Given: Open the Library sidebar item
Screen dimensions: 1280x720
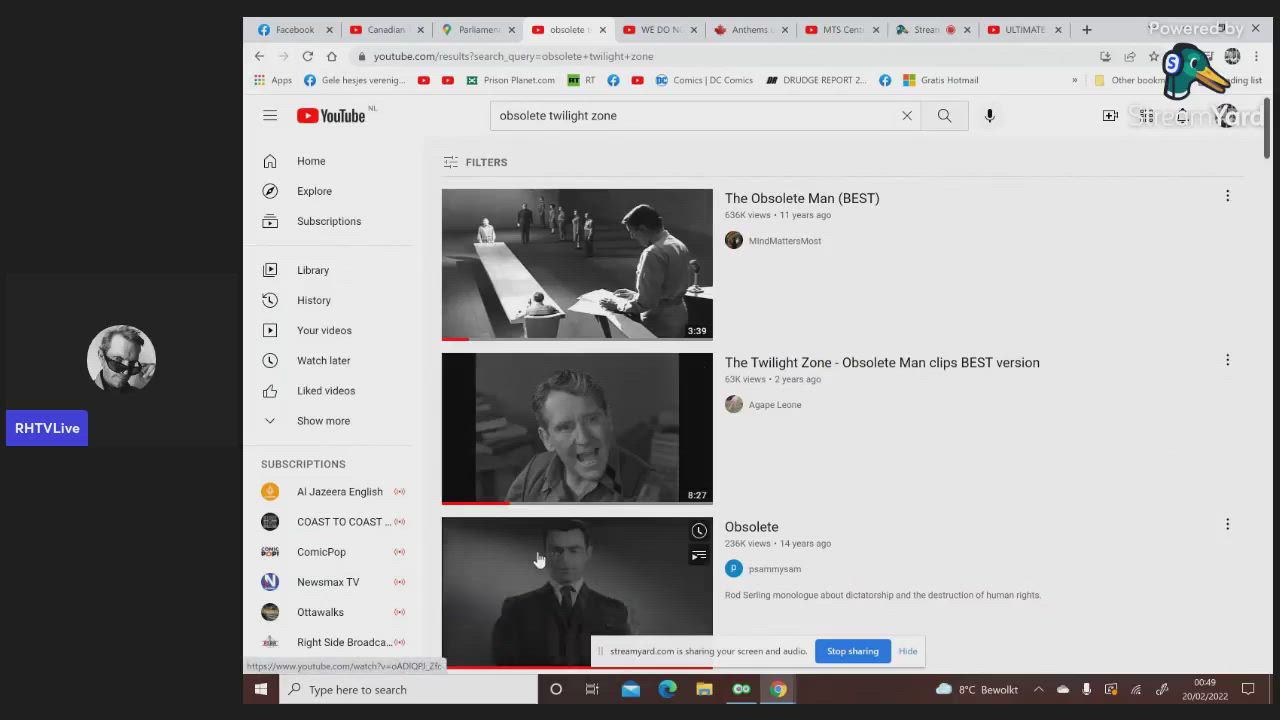Looking at the screenshot, I should click(x=312, y=270).
